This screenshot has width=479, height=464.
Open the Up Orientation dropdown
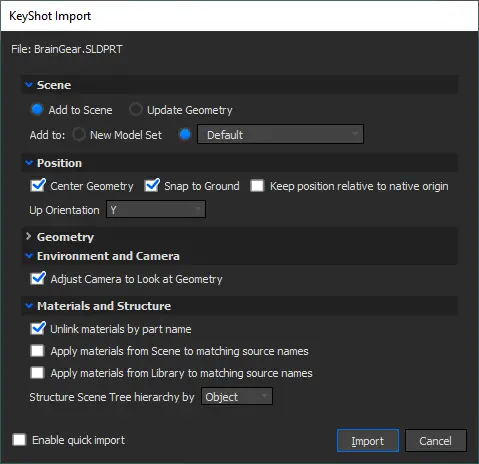156,209
